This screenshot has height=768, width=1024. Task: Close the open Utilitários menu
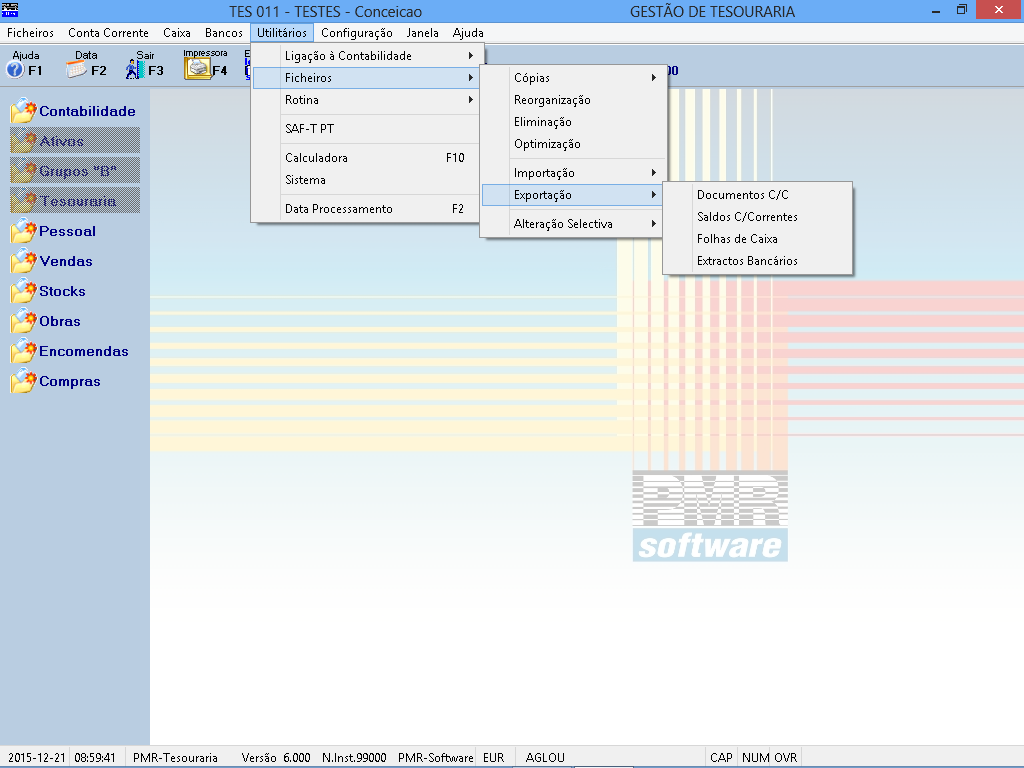(282, 33)
